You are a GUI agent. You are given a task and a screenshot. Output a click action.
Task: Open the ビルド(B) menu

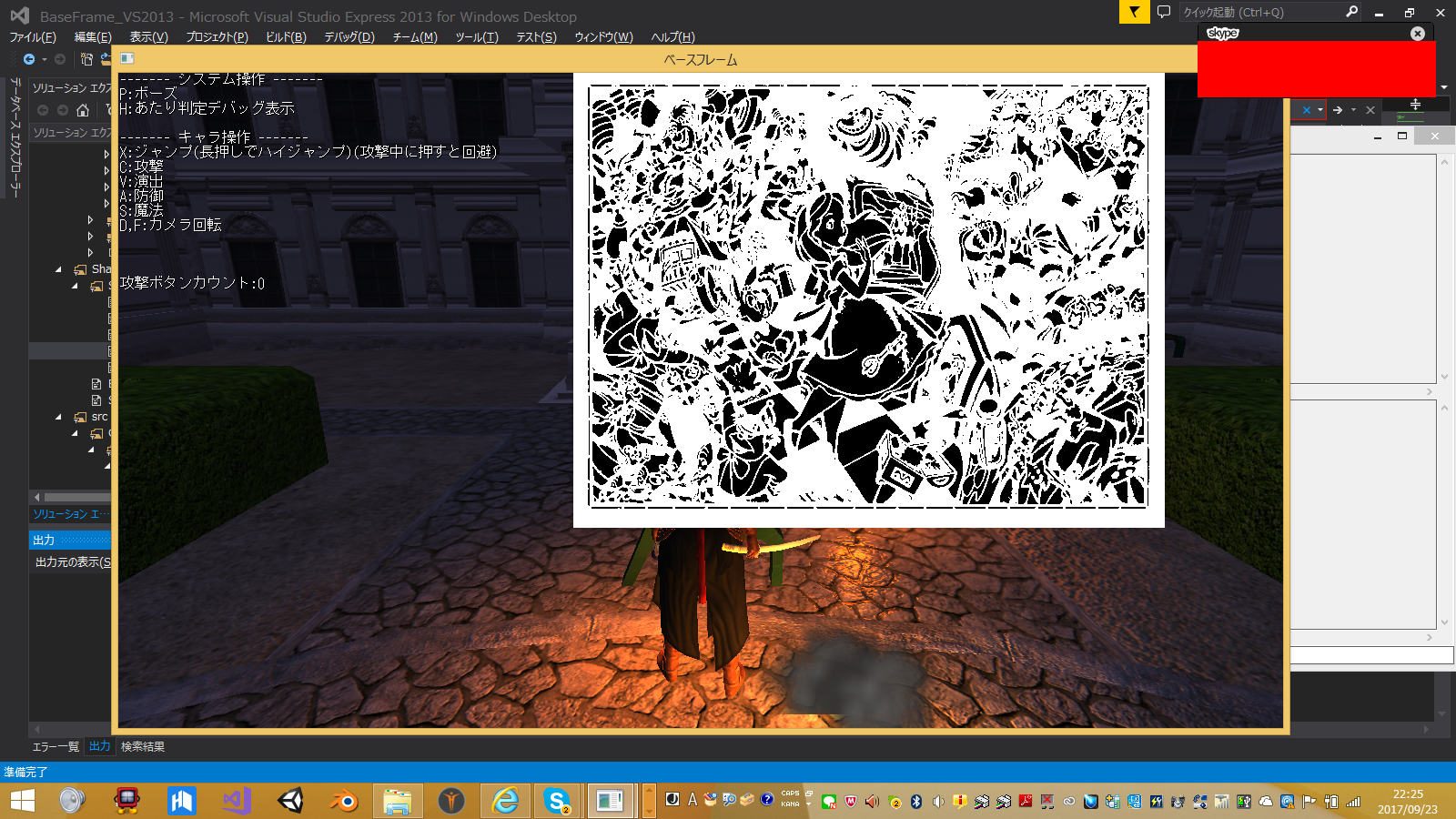pos(286,37)
